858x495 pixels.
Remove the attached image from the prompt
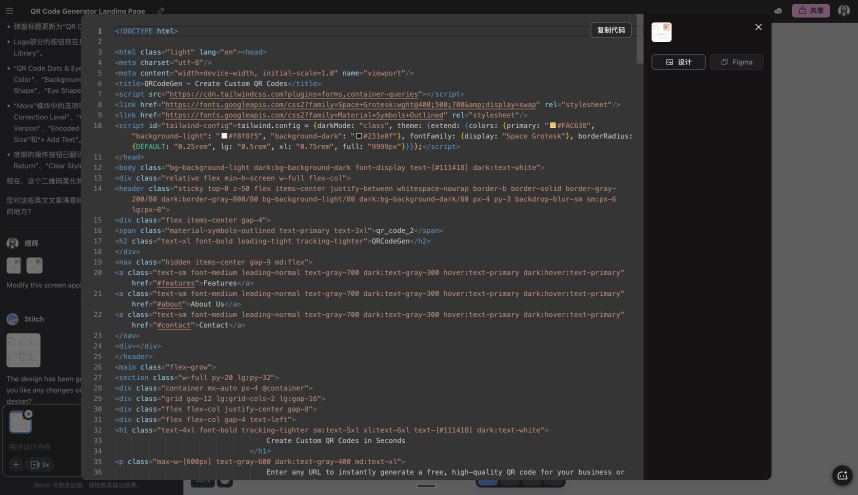pyautogui.click(x=28, y=414)
